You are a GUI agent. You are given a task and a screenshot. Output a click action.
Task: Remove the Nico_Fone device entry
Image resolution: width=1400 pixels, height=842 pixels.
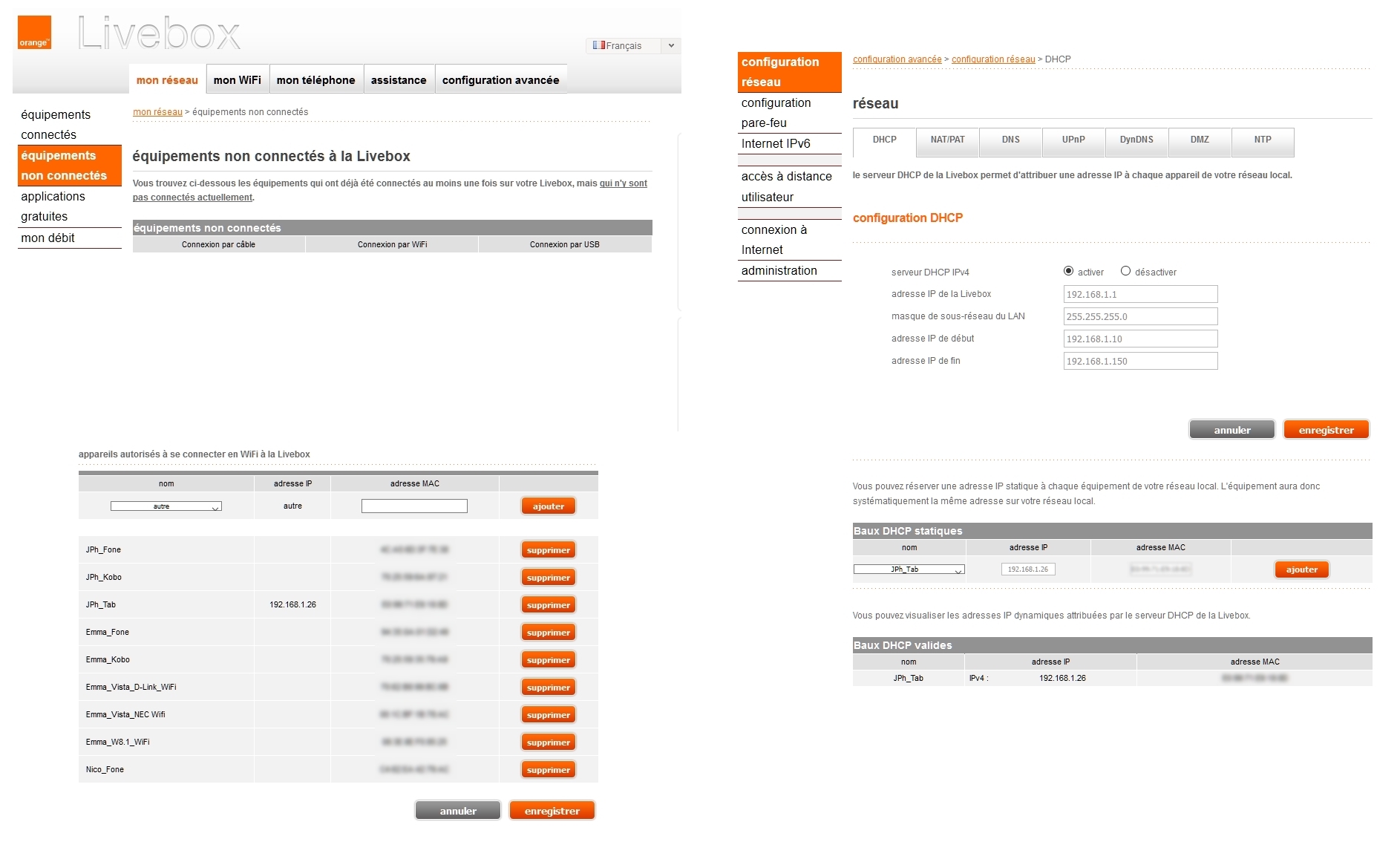click(x=548, y=770)
